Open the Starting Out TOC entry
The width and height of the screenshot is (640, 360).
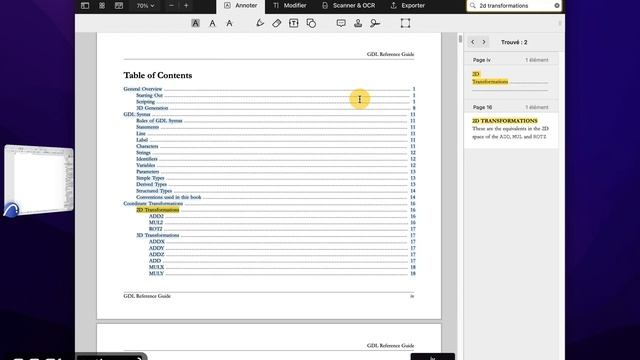pos(149,95)
